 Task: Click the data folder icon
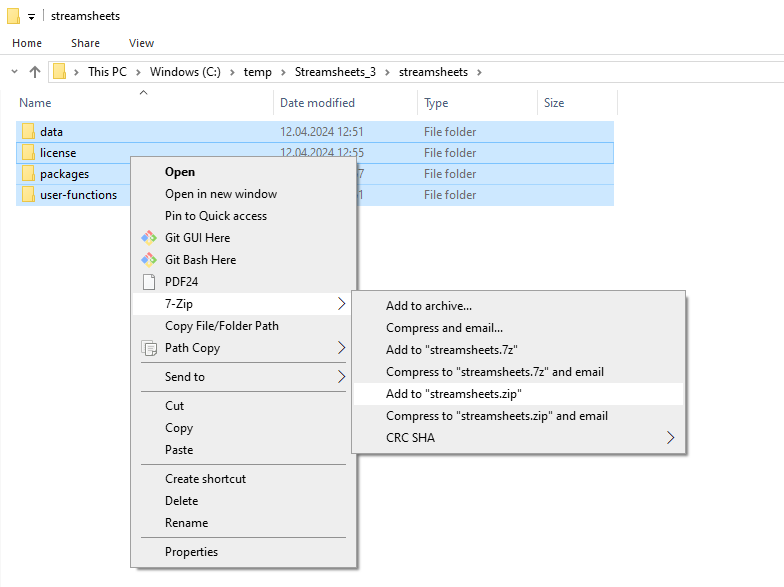tap(28, 132)
